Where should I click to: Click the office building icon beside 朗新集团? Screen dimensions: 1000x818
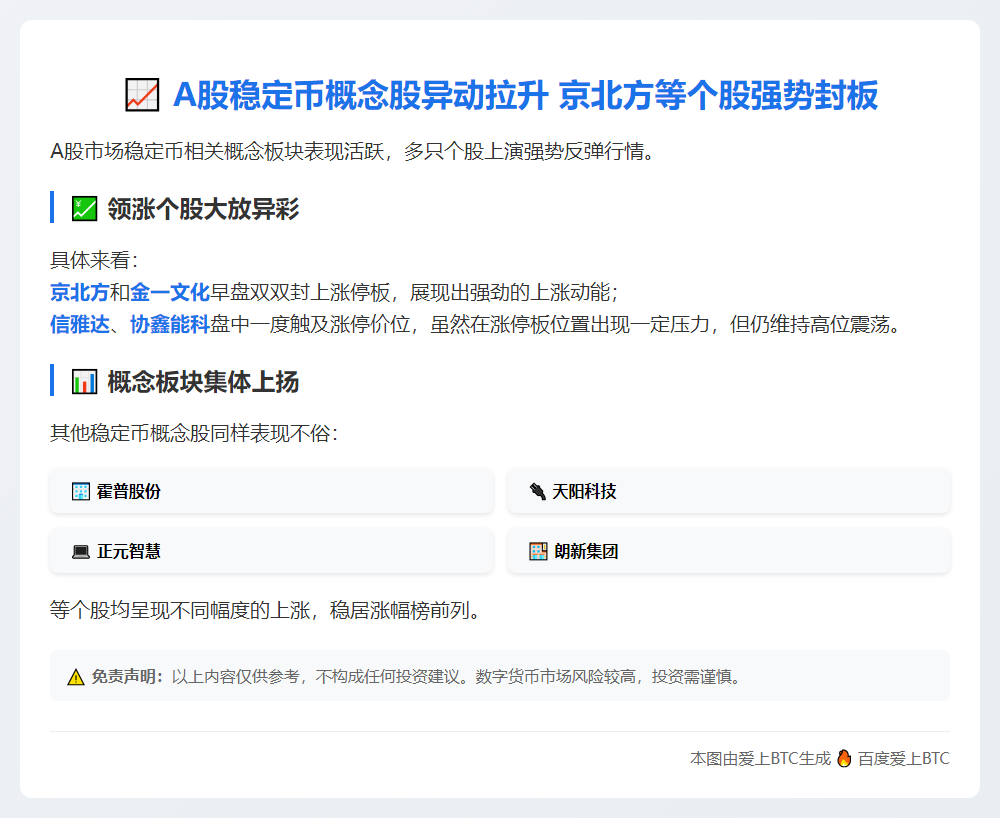[x=538, y=551]
